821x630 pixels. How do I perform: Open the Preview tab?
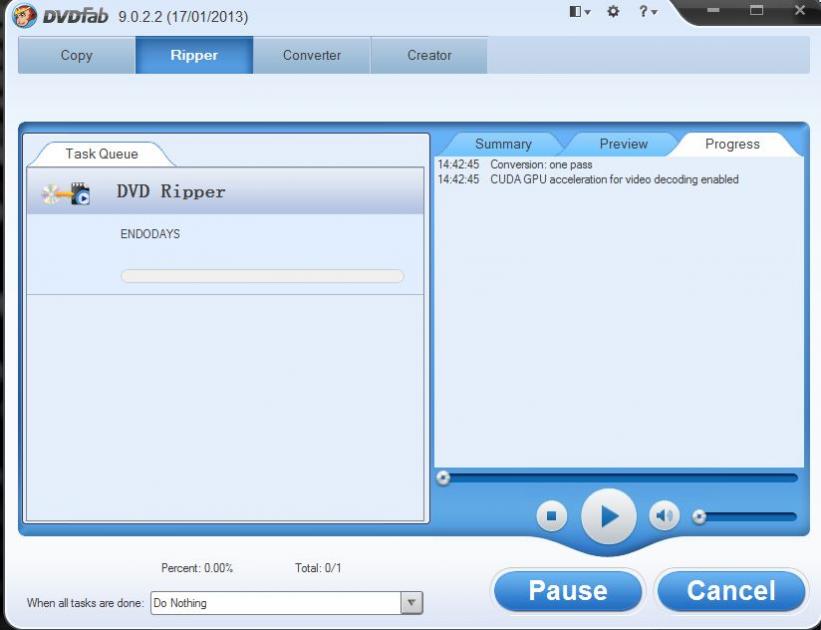point(623,144)
